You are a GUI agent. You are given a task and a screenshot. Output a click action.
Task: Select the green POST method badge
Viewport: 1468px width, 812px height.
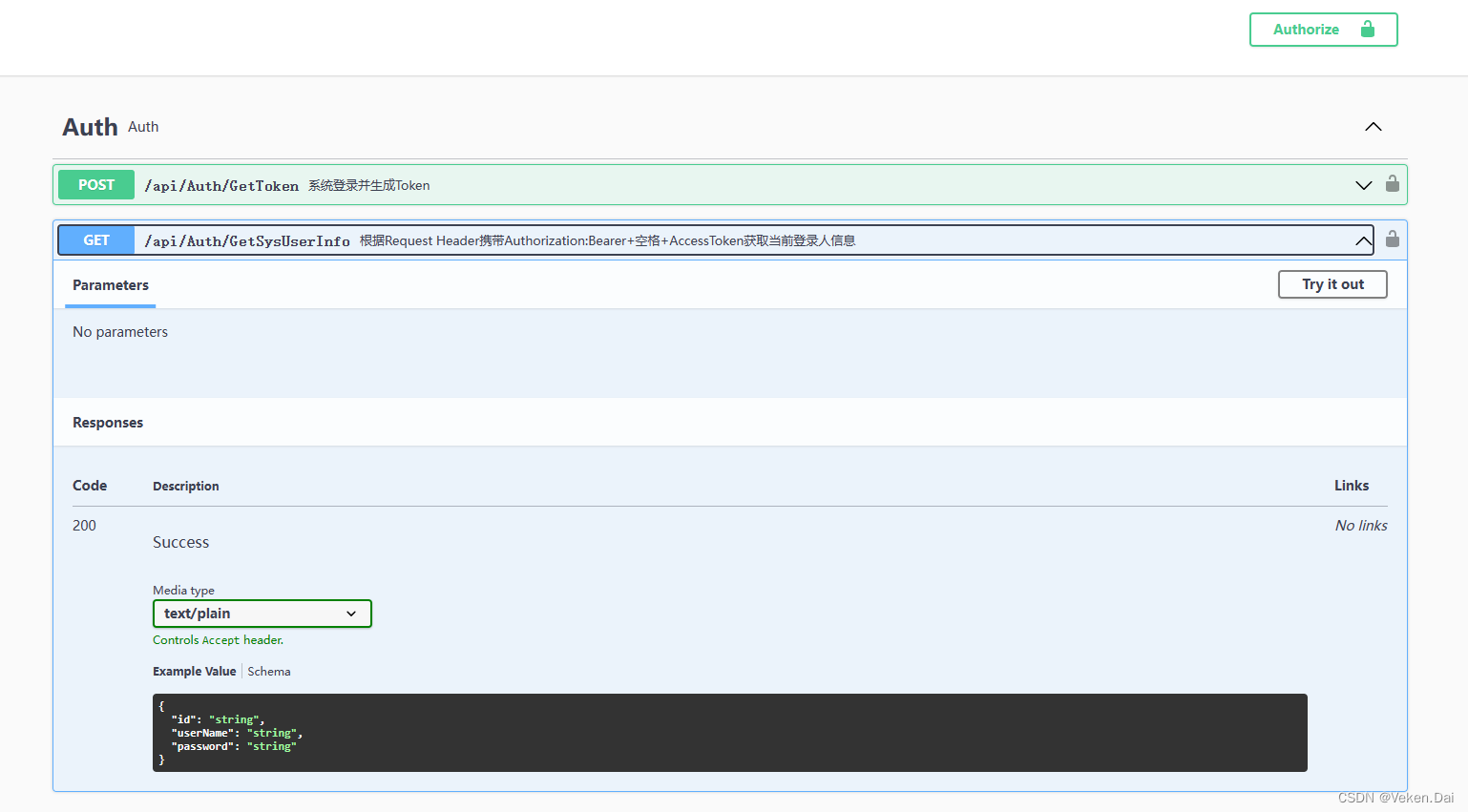coord(95,184)
